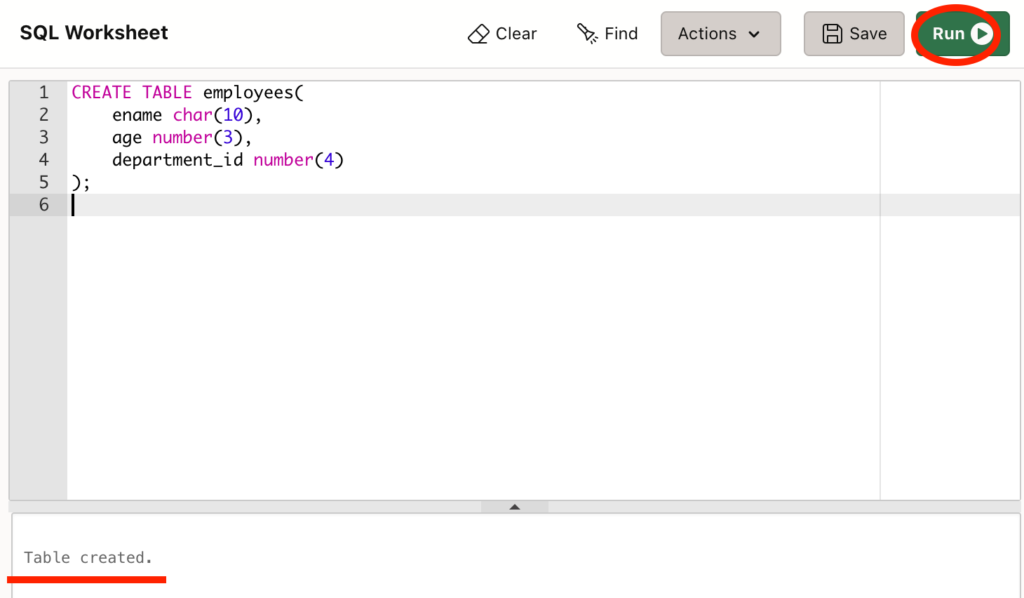The width and height of the screenshot is (1024, 598).
Task: Click the floppy disk Save icon
Action: (x=832, y=34)
